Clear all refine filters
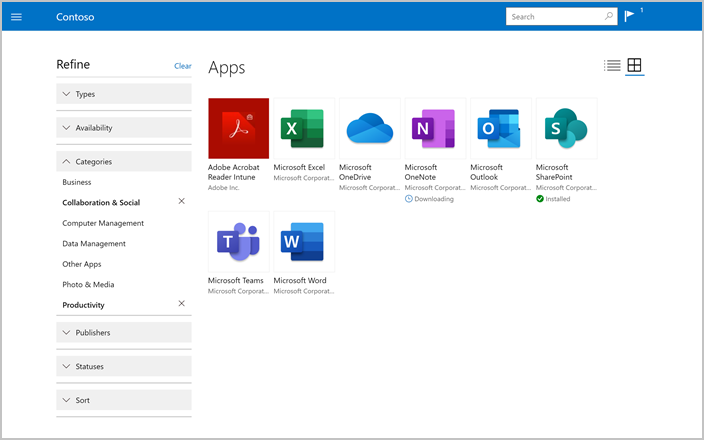704x440 pixels. (183, 66)
